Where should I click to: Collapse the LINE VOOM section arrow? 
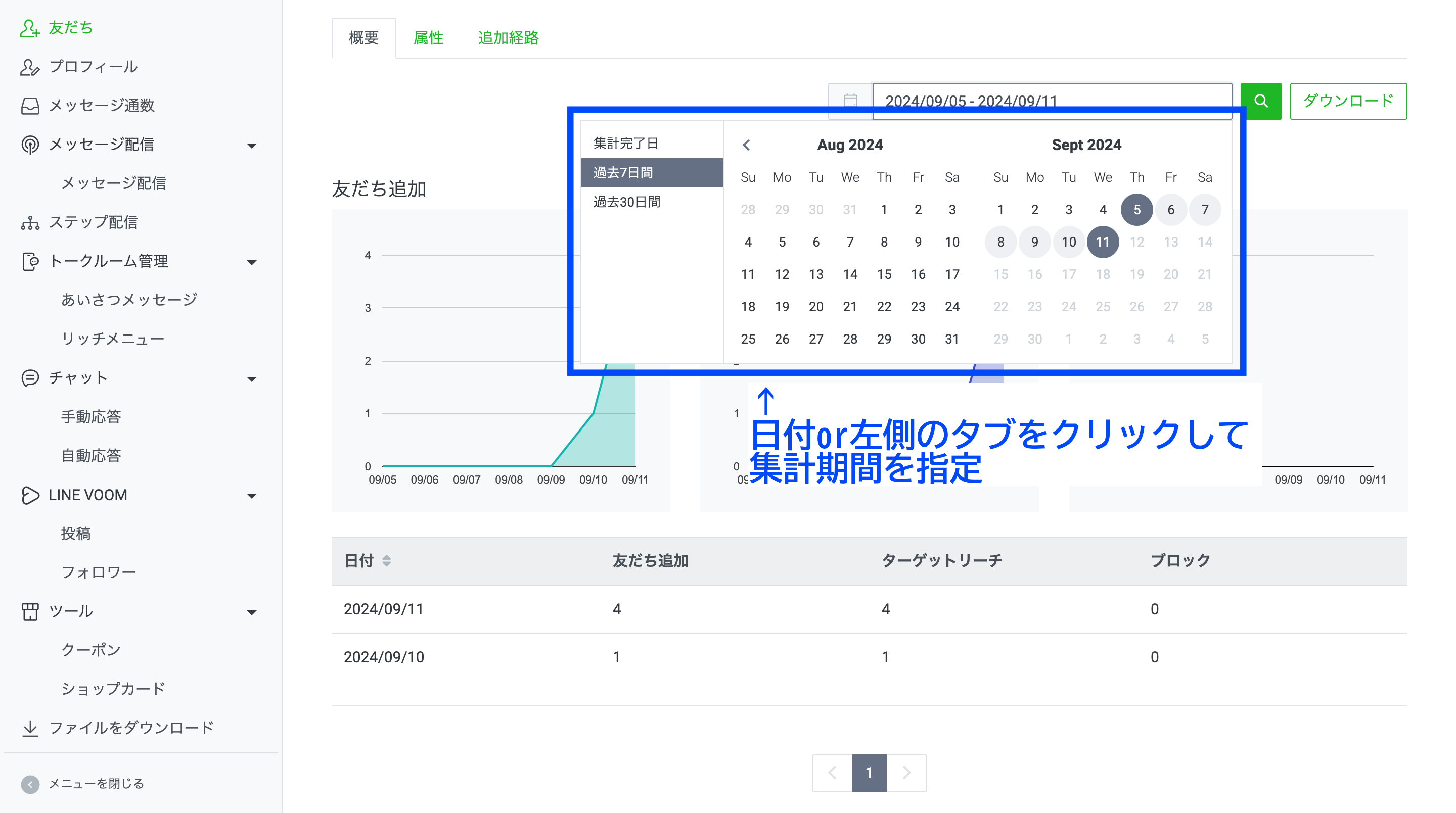pos(252,496)
